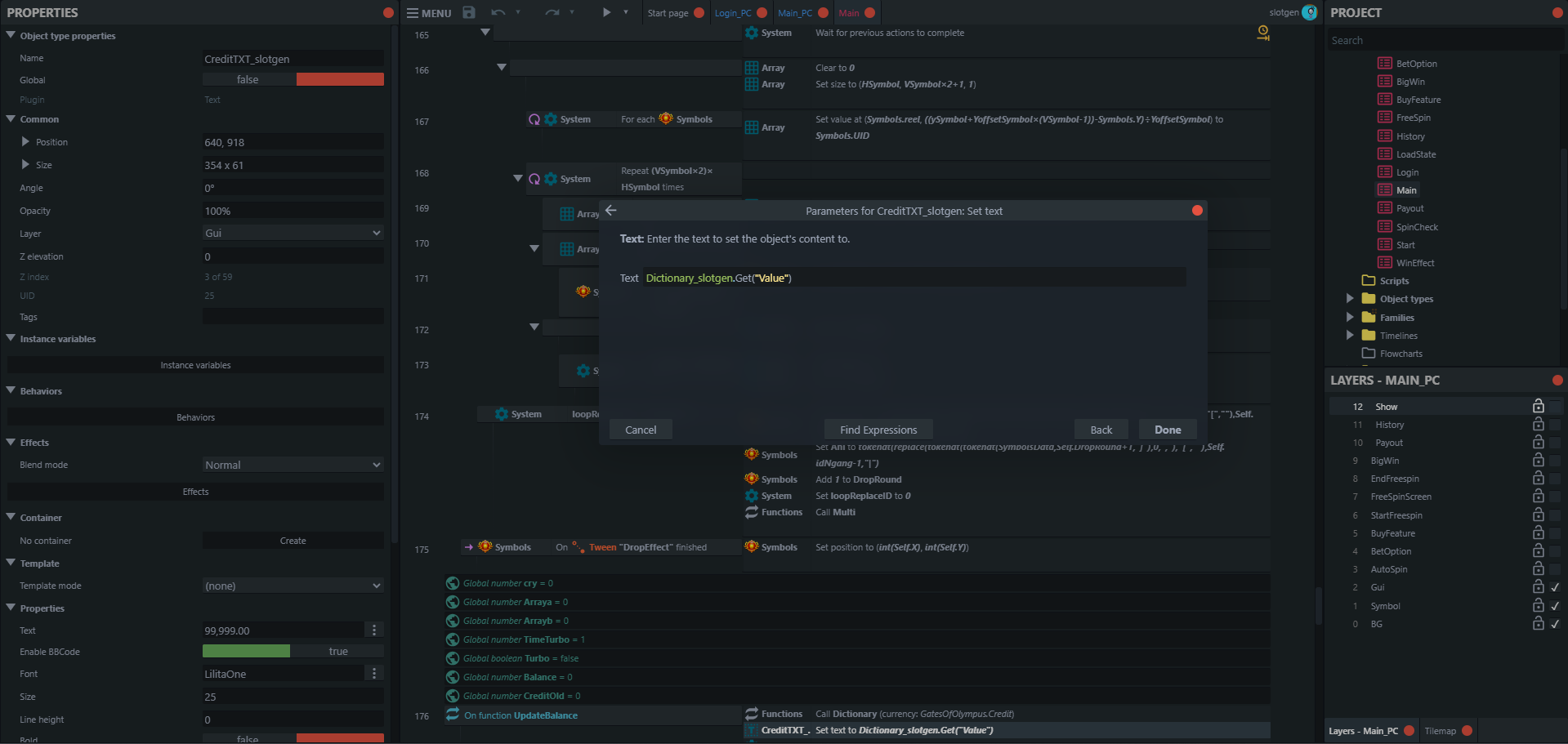Screen dimensions: 1568x744
Task: Open the Layer dropdown showing Gui
Action: 293,233
